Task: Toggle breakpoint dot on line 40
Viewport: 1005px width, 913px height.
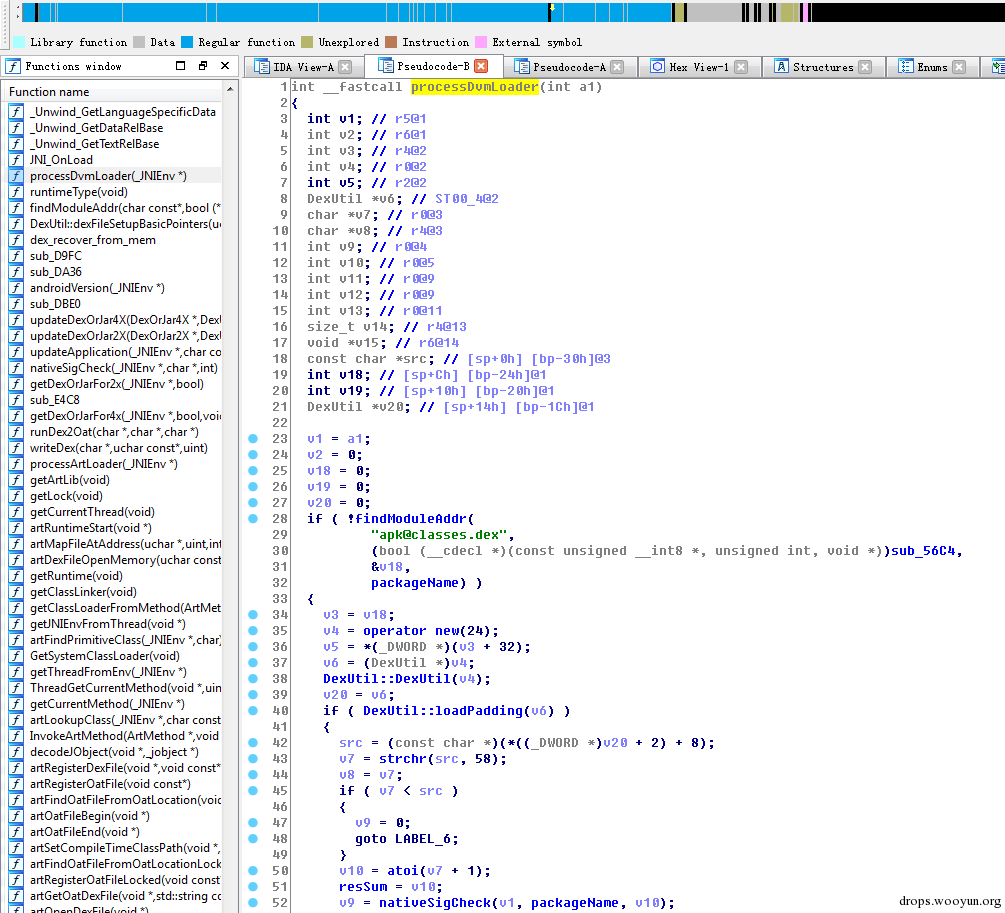Action: (x=253, y=711)
